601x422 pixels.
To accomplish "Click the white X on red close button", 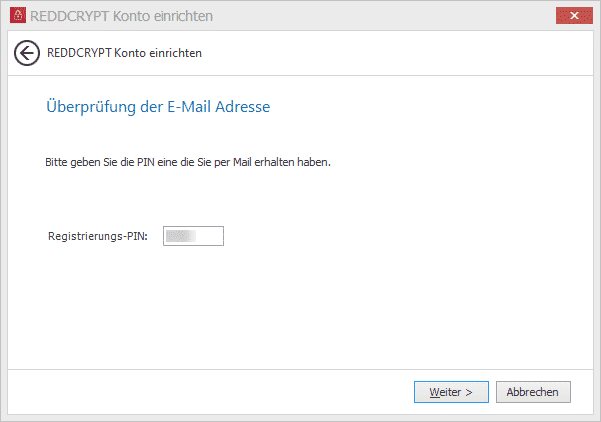I will pyautogui.click(x=574, y=15).
